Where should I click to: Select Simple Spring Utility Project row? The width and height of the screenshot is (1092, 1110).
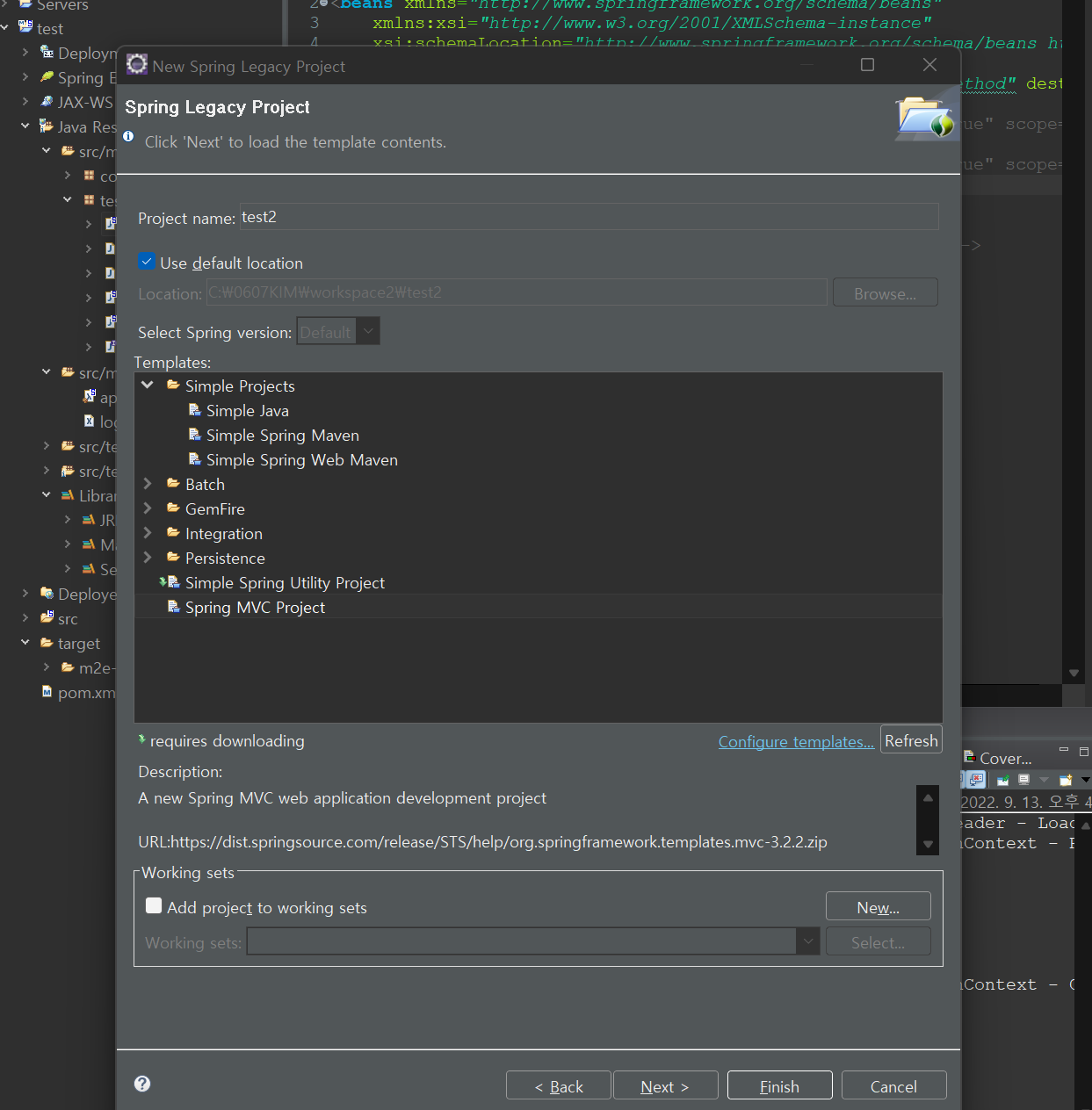[538, 582]
